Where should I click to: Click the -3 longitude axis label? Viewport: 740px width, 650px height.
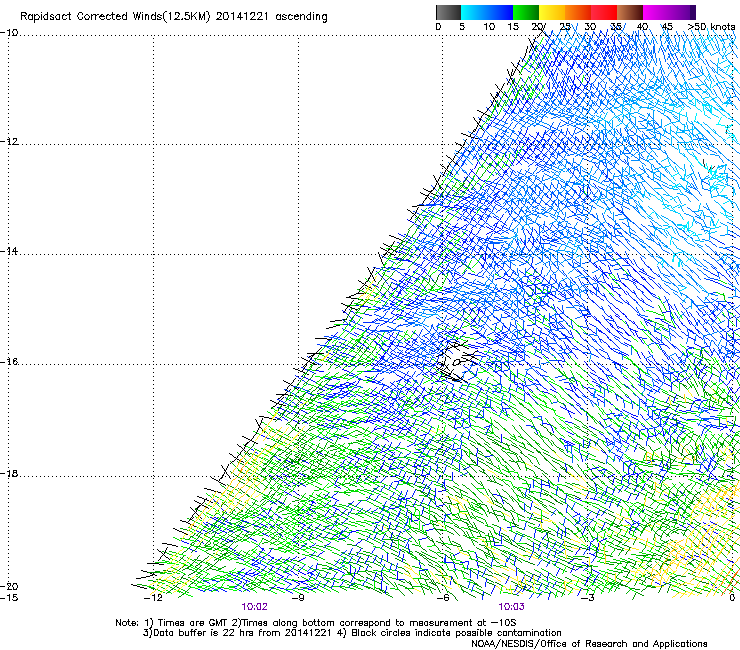point(587,598)
